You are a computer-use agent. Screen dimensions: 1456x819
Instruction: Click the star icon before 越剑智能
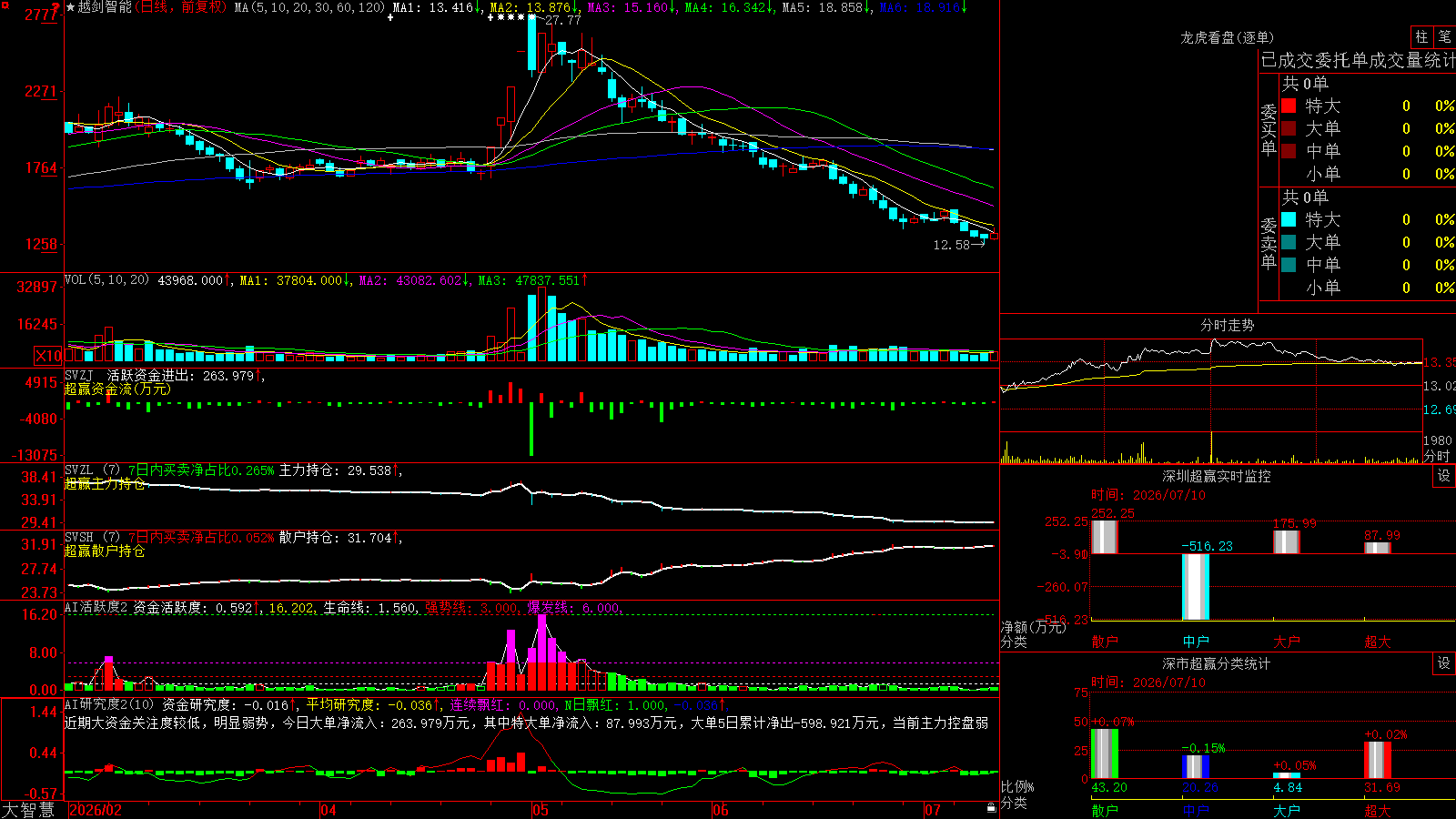[x=71, y=7]
